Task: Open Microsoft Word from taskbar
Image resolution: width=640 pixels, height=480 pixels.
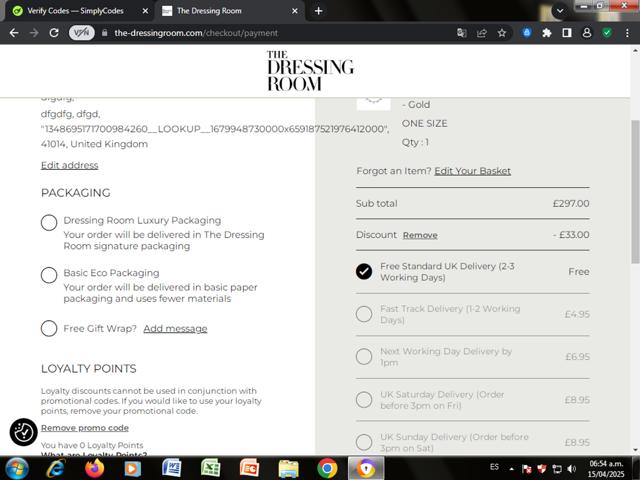Action: (171, 468)
